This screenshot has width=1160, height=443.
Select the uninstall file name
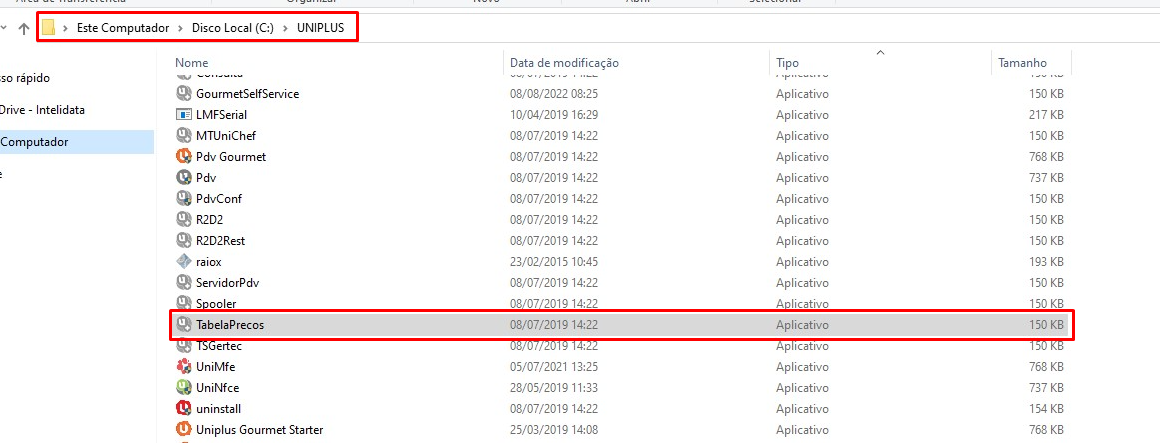pyautogui.click(x=218, y=408)
